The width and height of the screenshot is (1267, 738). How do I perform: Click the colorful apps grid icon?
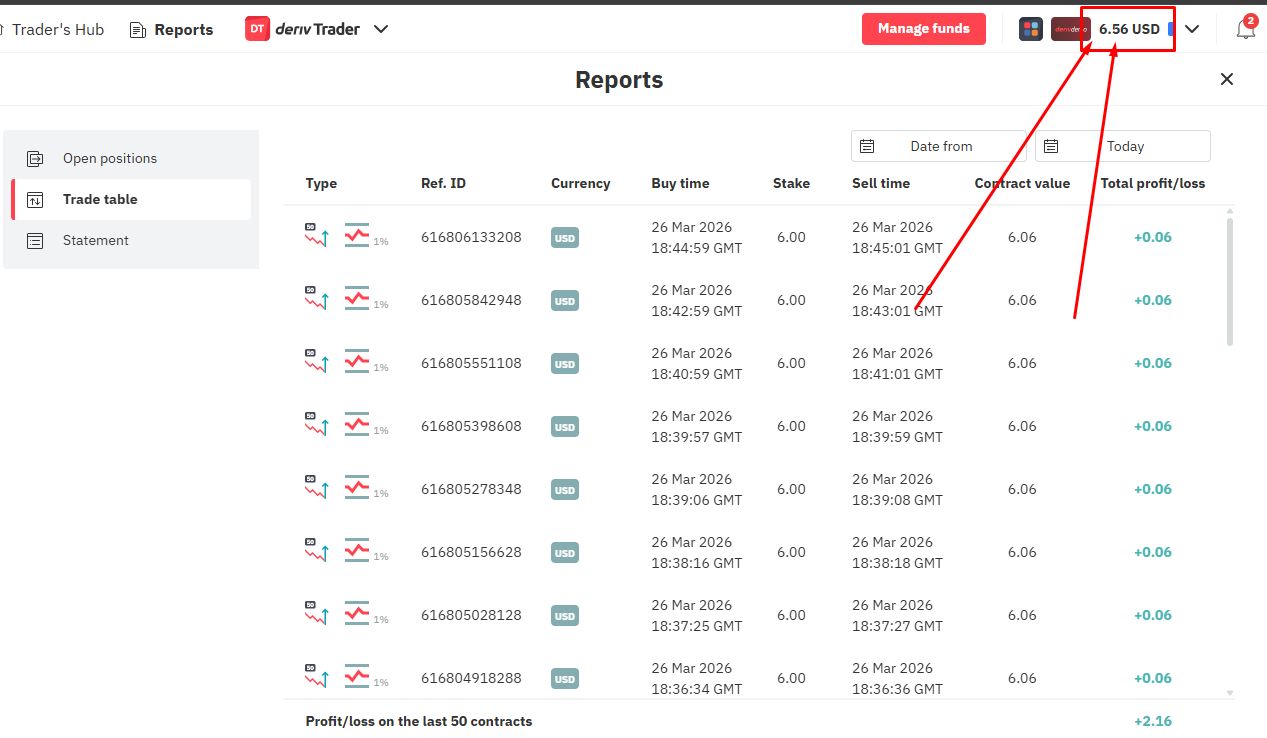[x=1030, y=29]
